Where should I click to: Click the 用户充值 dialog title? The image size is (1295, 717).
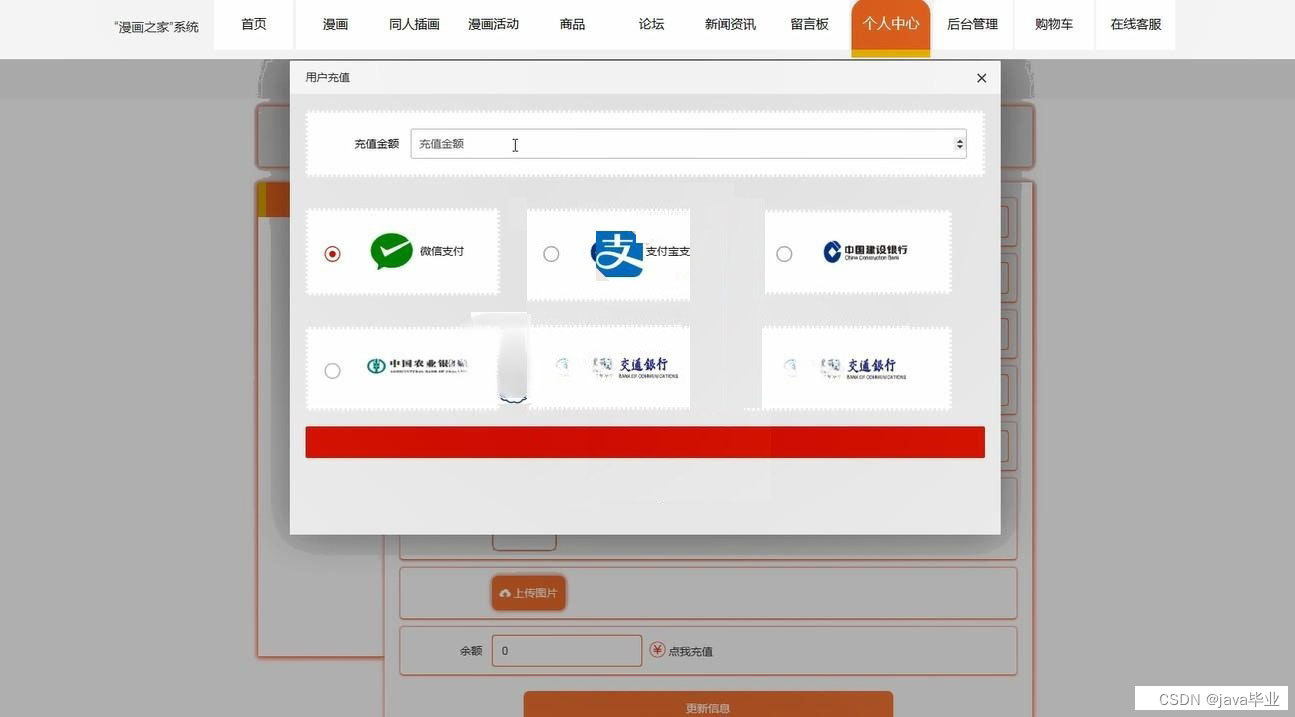coord(328,77)
